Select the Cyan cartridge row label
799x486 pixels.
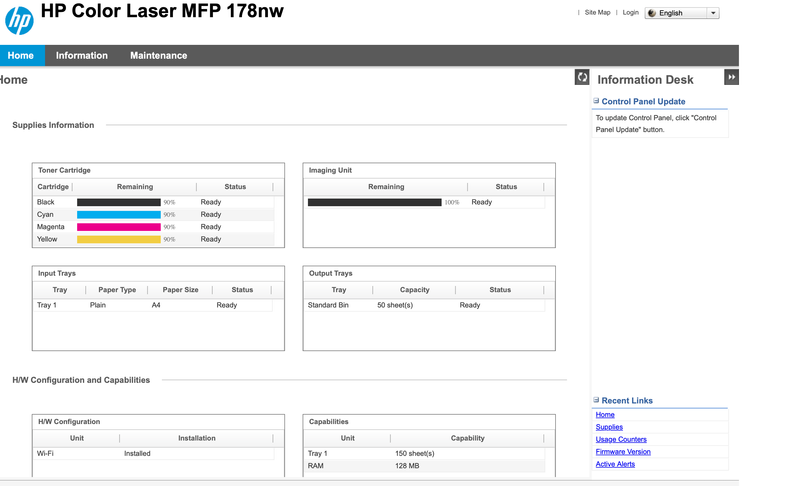click(45, 214)
